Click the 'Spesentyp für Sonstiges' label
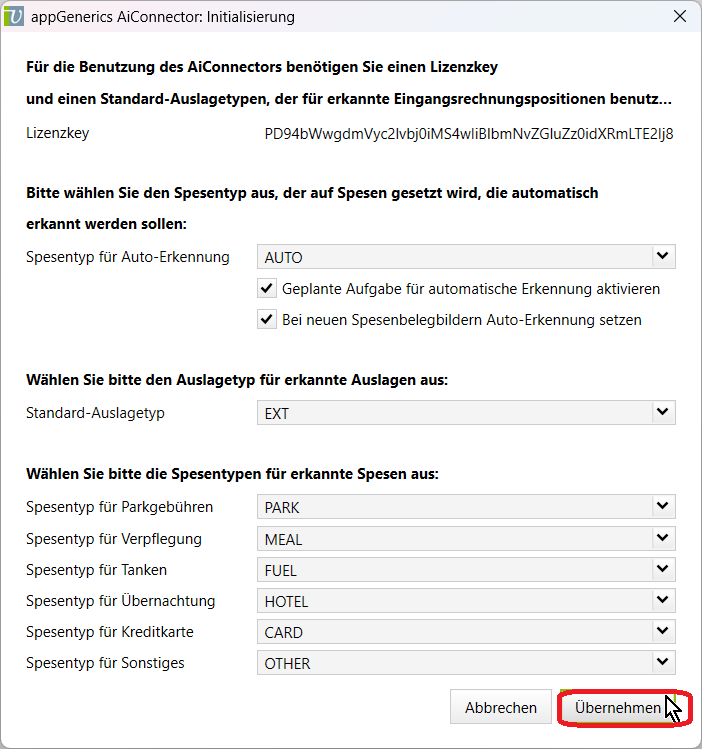 (105, 663)
